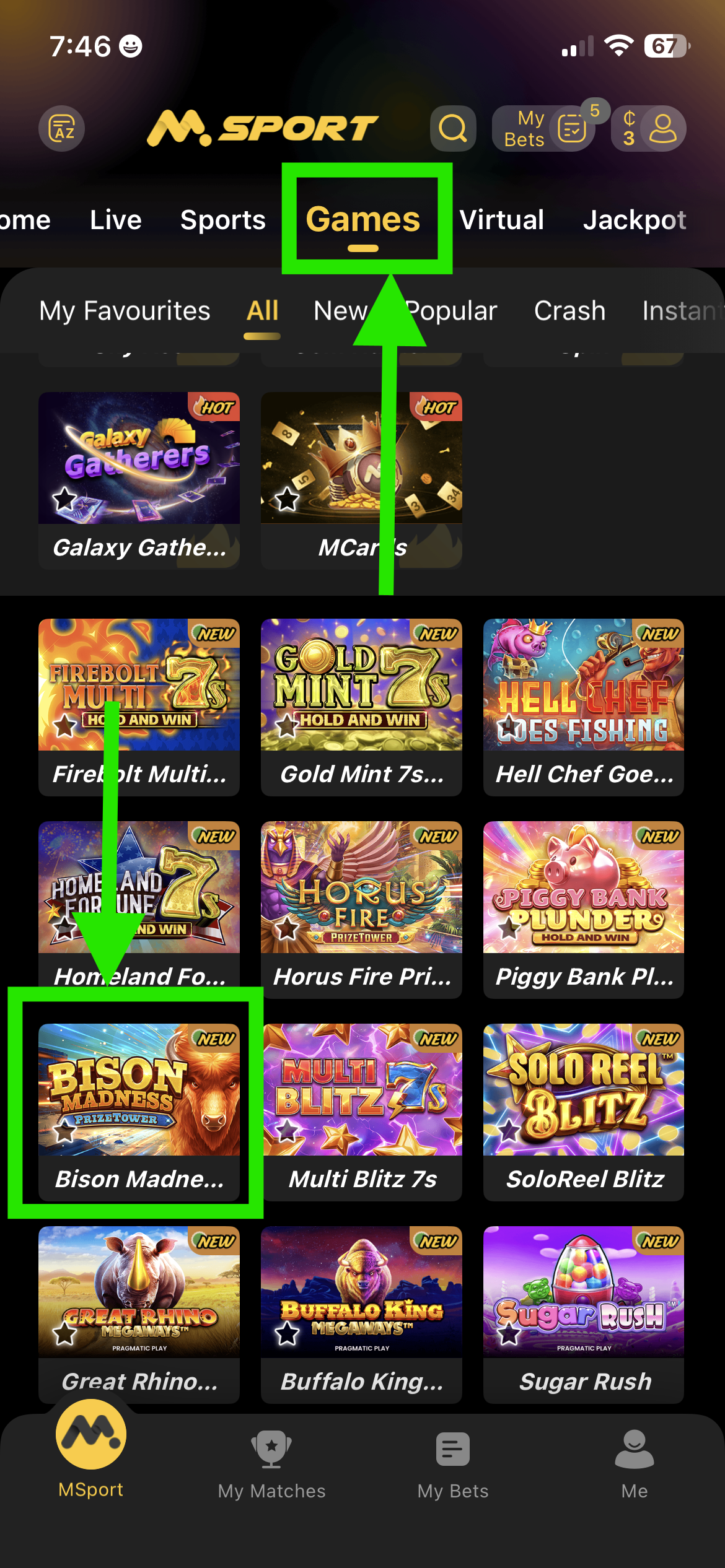Switch to the Virtual tab
725x1568 pixels.
click(x=502, y=220)
